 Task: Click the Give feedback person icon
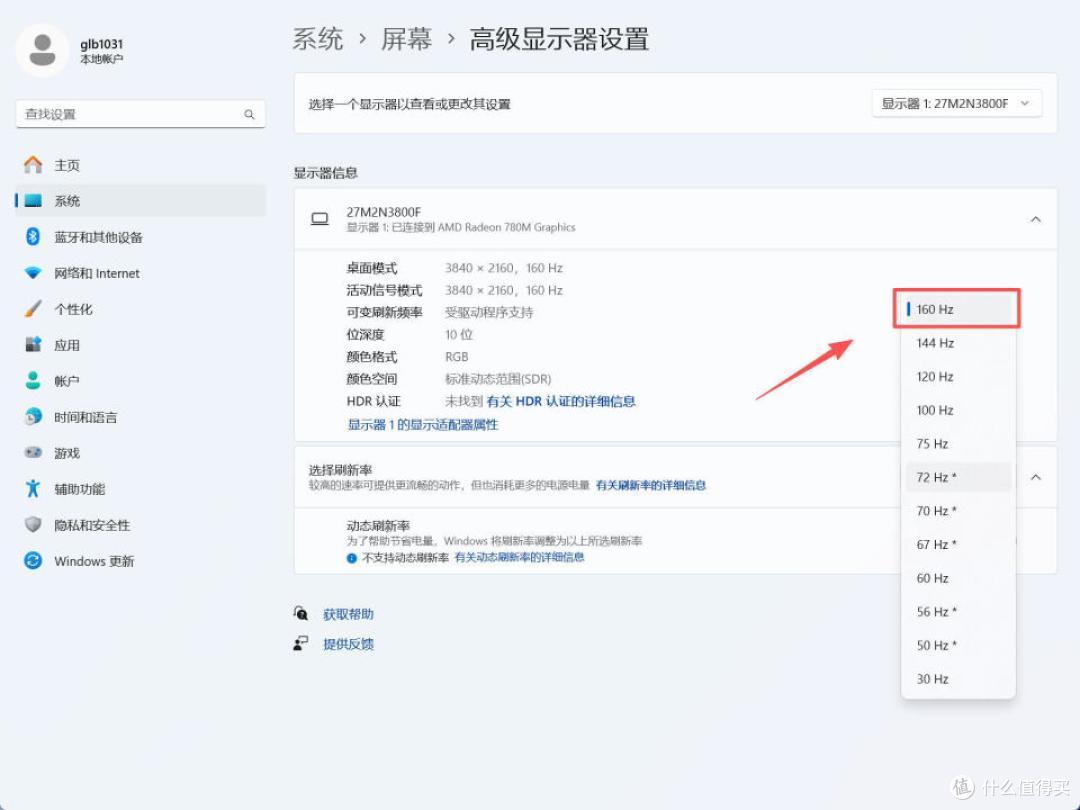tap(301, 643)
